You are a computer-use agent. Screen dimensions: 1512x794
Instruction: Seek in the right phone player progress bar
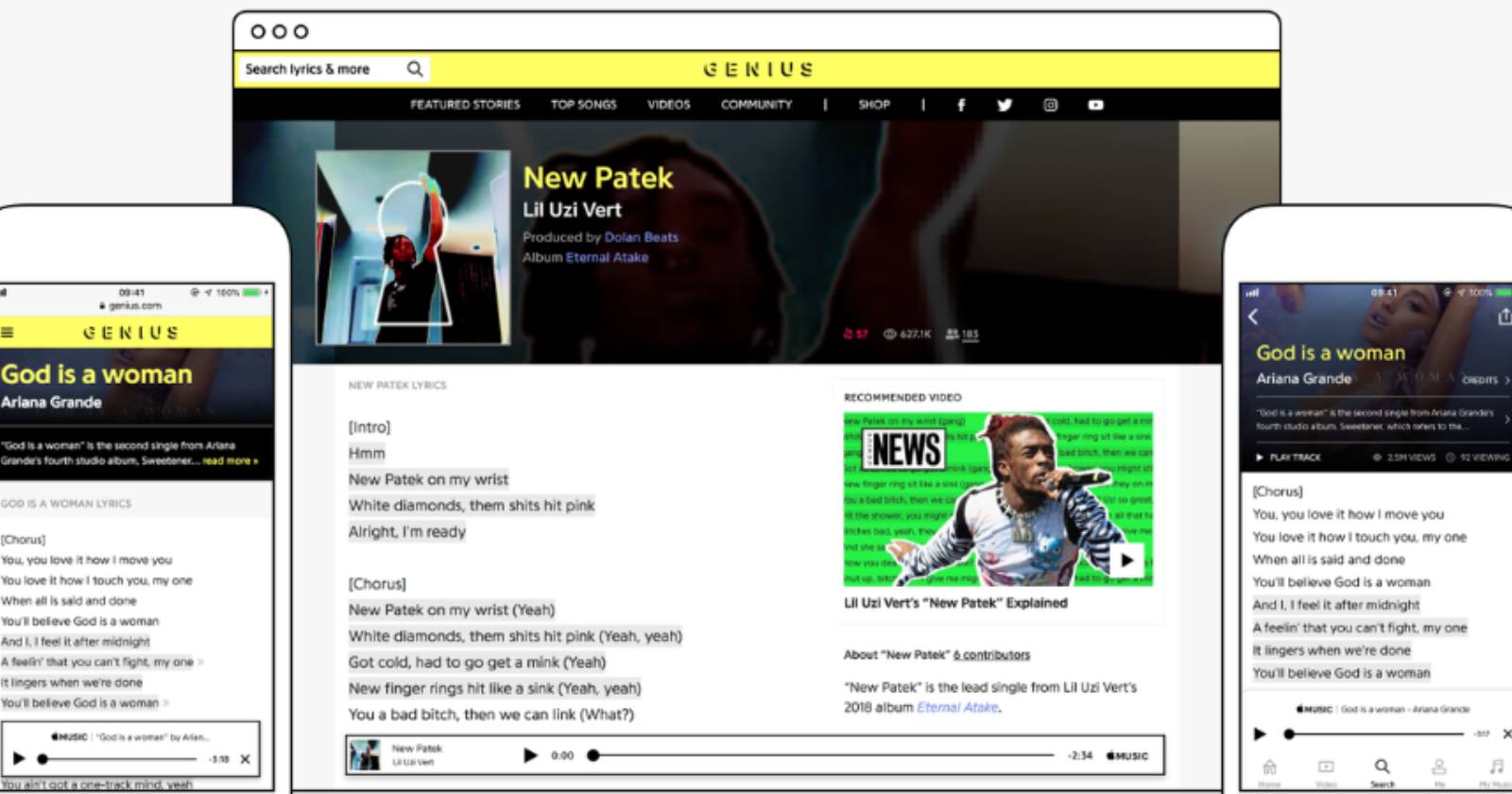click(1374, 734)
